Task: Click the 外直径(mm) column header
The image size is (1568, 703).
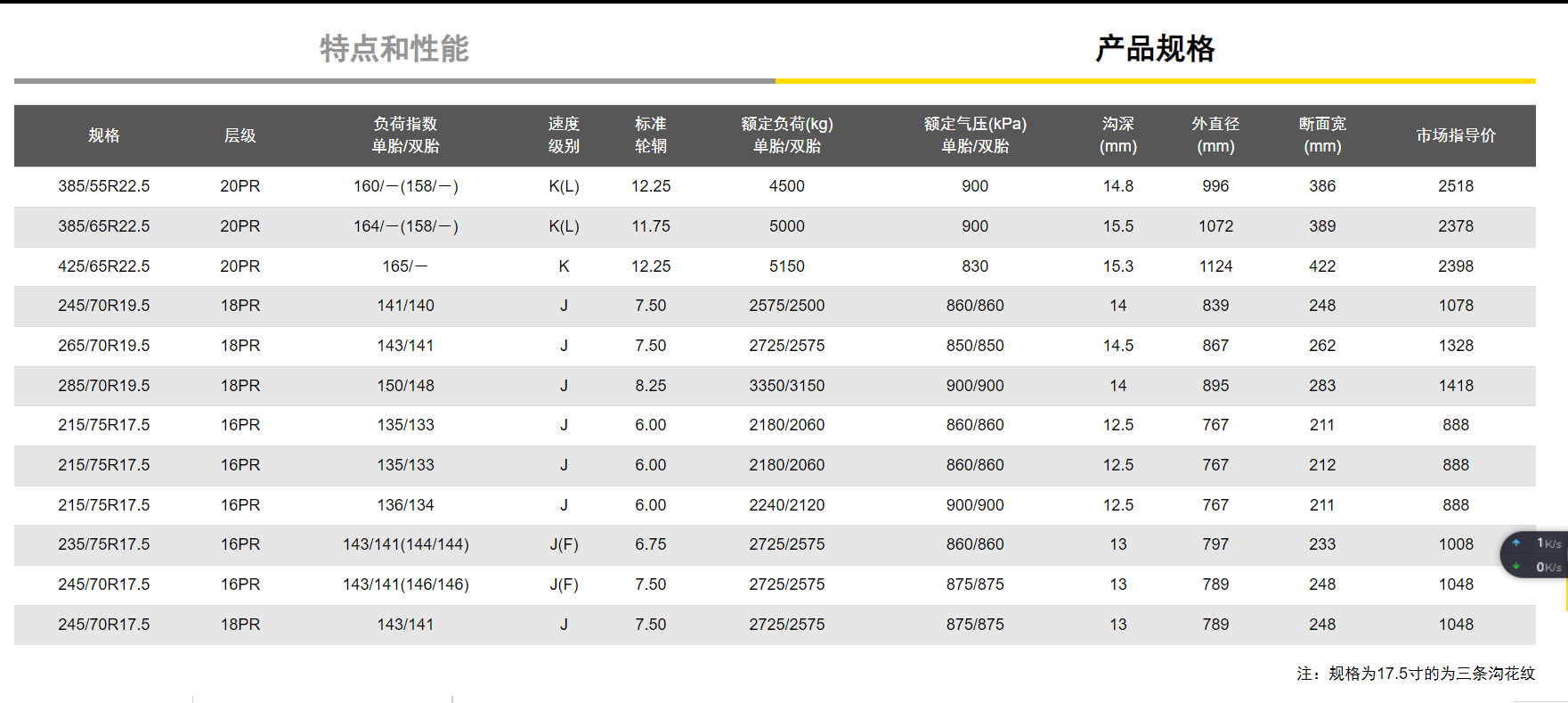Action: point(1215,135)
